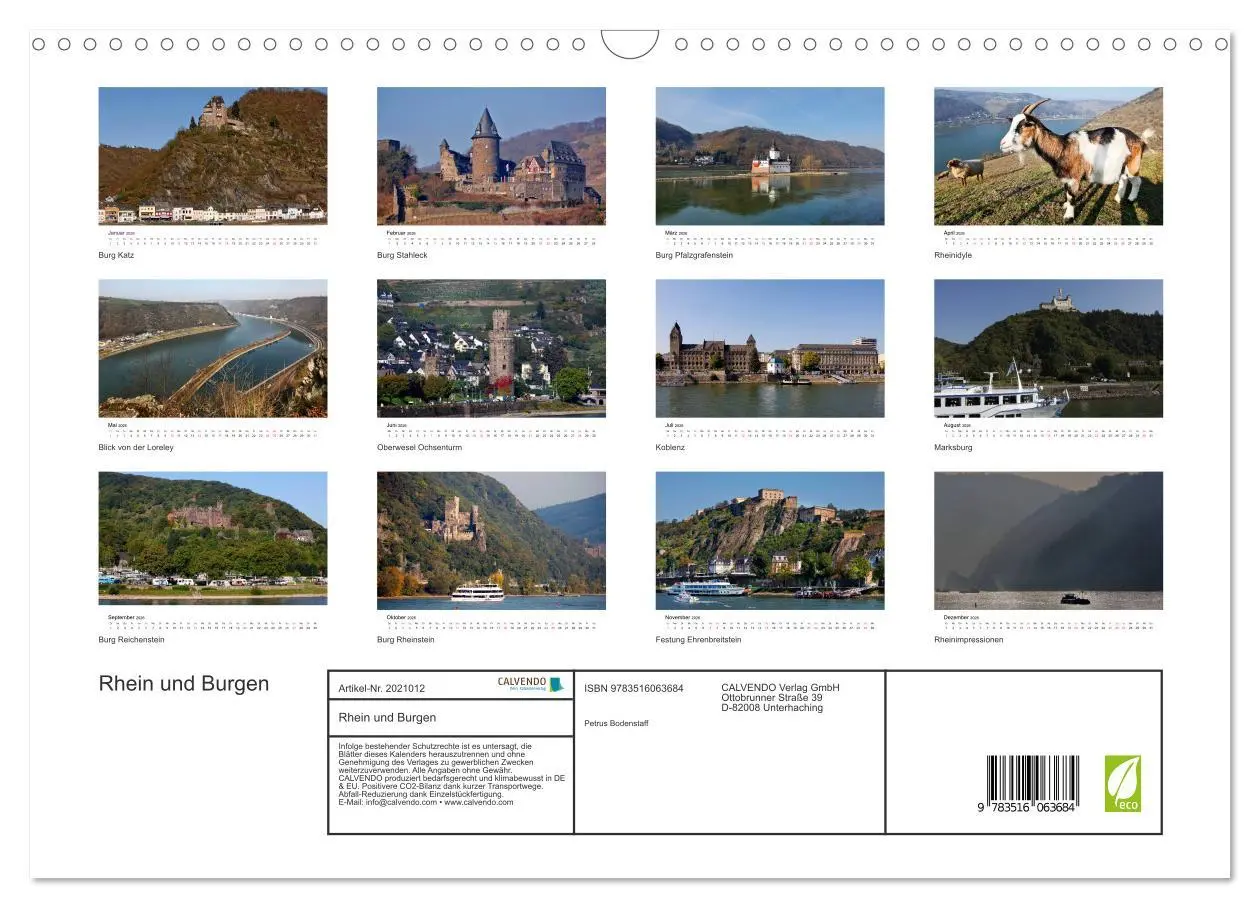Viewport: 1260px width, 908px height.
Task: Click the leftmost spiral binding ring
Action: 41,44
